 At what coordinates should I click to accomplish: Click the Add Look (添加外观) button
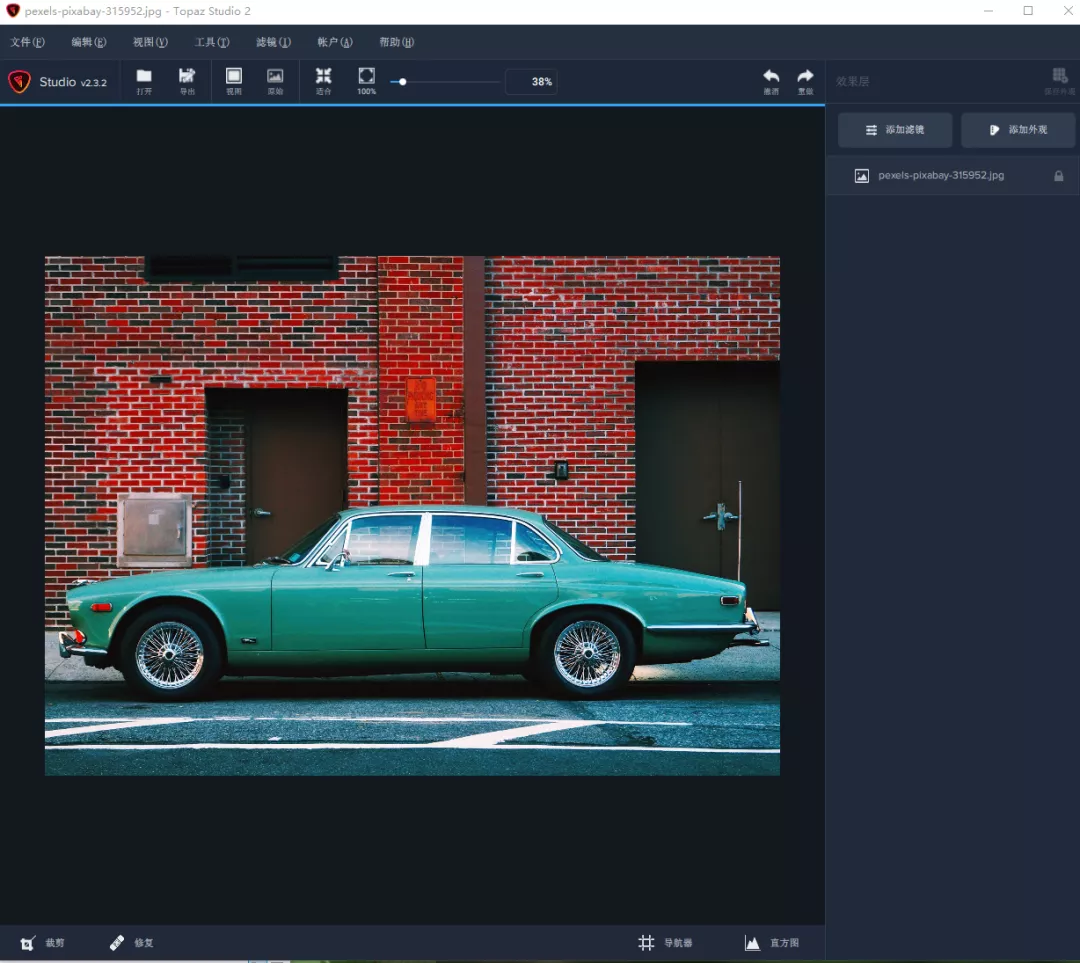[x=1018, y=130]
